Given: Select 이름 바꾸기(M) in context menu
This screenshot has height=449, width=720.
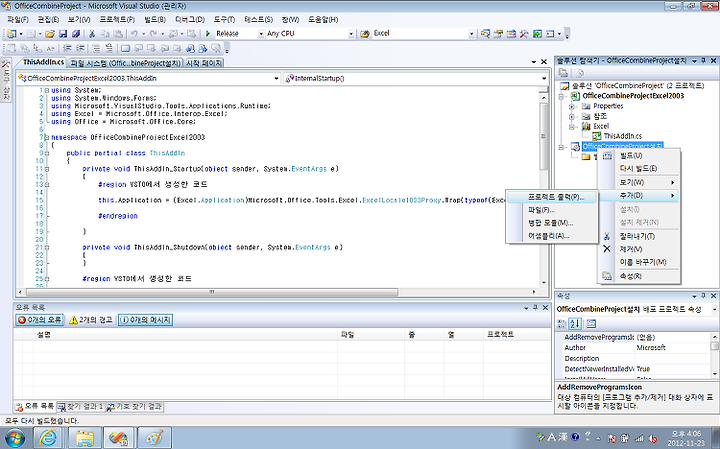Looking at the screenshot, I should (x=639, y=262).
